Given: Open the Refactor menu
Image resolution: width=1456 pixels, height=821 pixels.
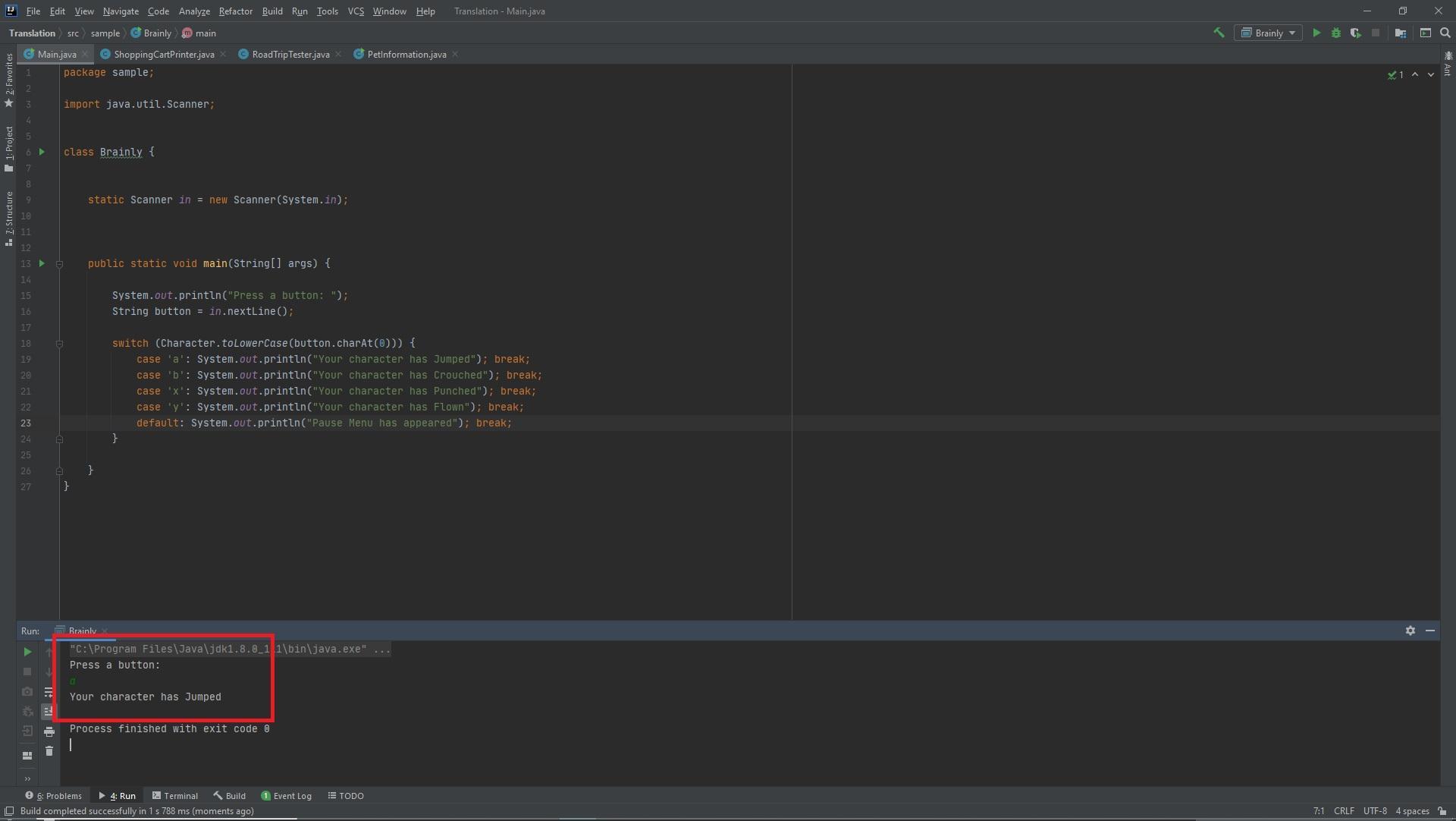Looking at the screenshot, I should (x=235, y=11).
